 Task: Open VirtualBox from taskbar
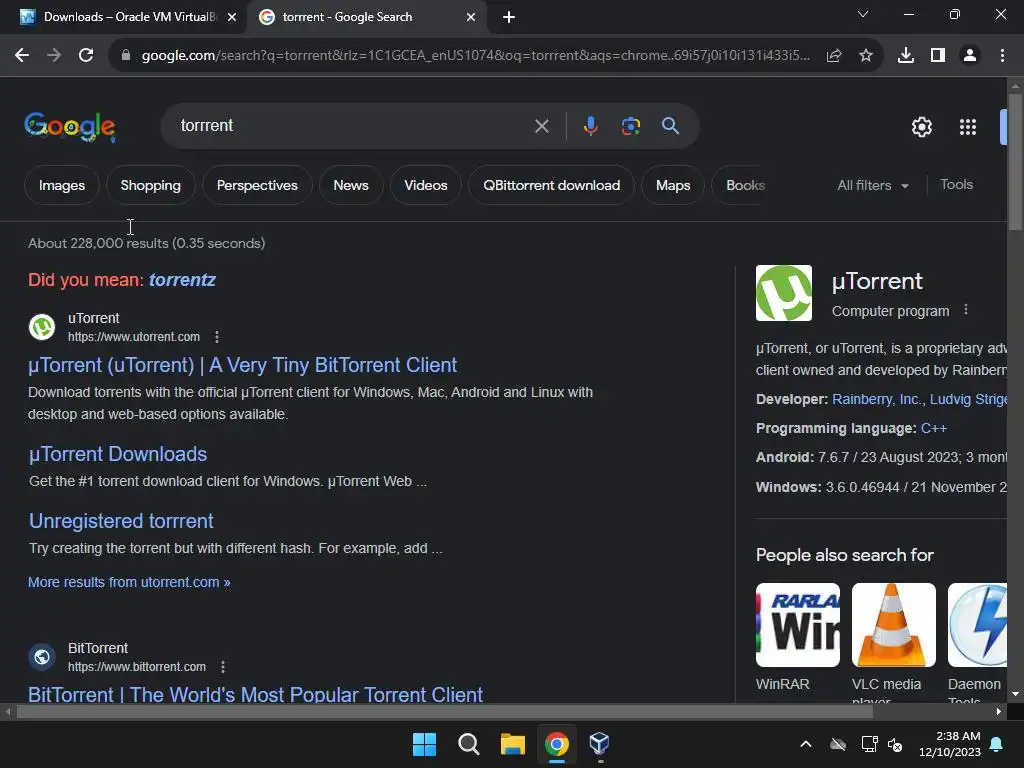click(600, 744)
